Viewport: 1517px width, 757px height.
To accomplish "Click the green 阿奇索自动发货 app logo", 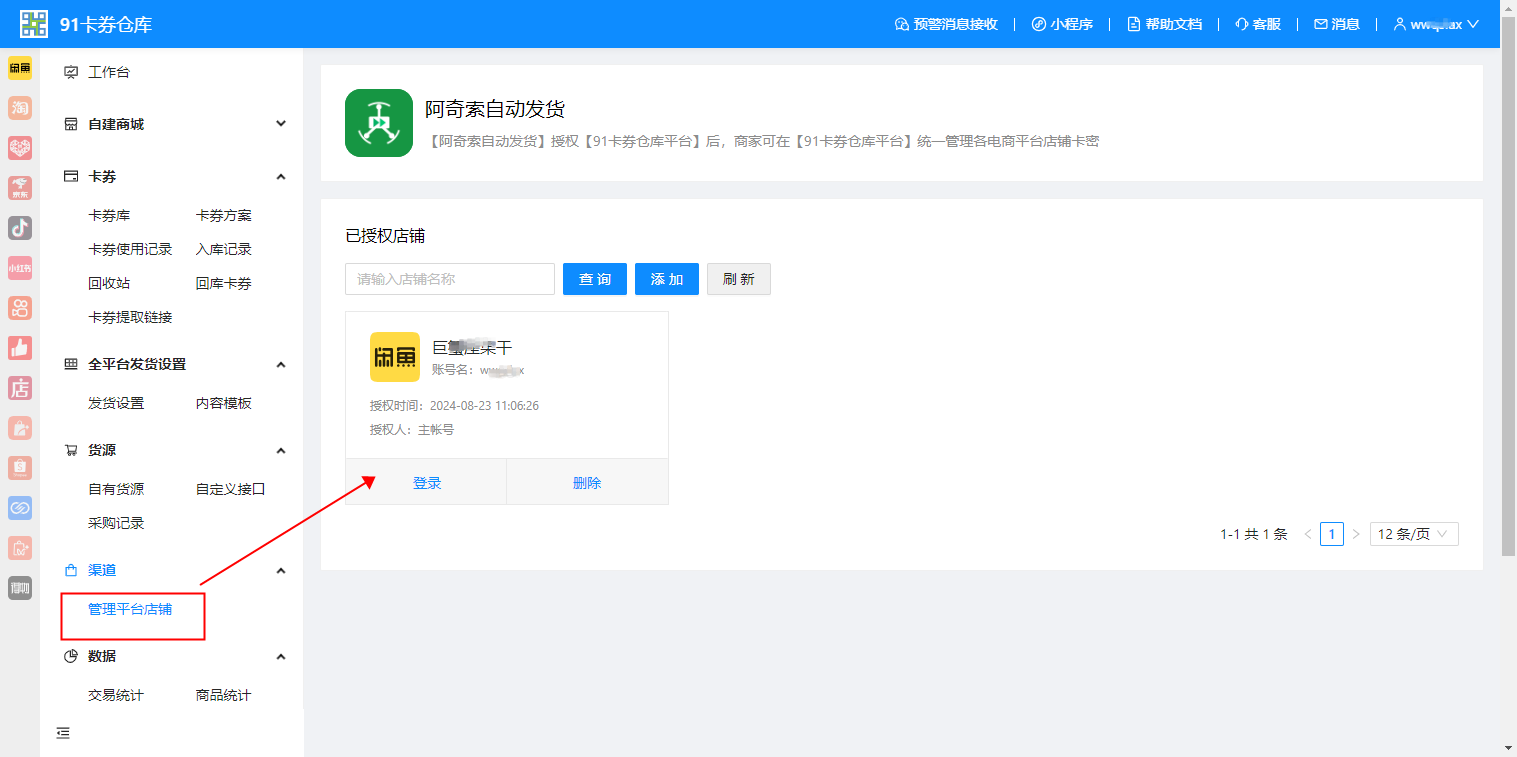I will 379,123.
